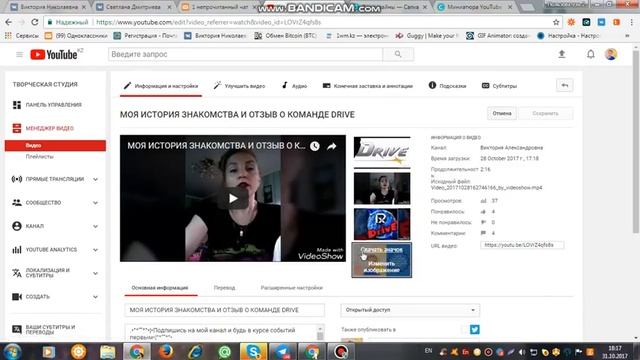This screenshot has height=360, width=640.
Task: Reload the page in Chrome
Action: tap(35, 22)
